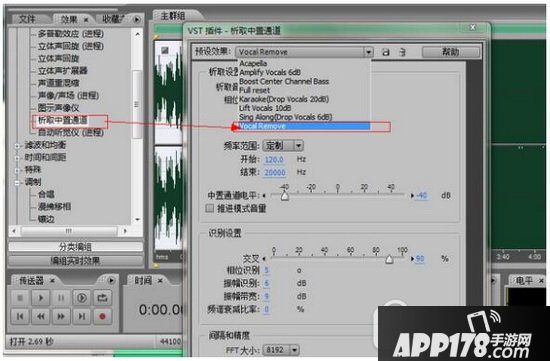
Task: Open the 传送器 panel options arrow
Action: (111, 280)
